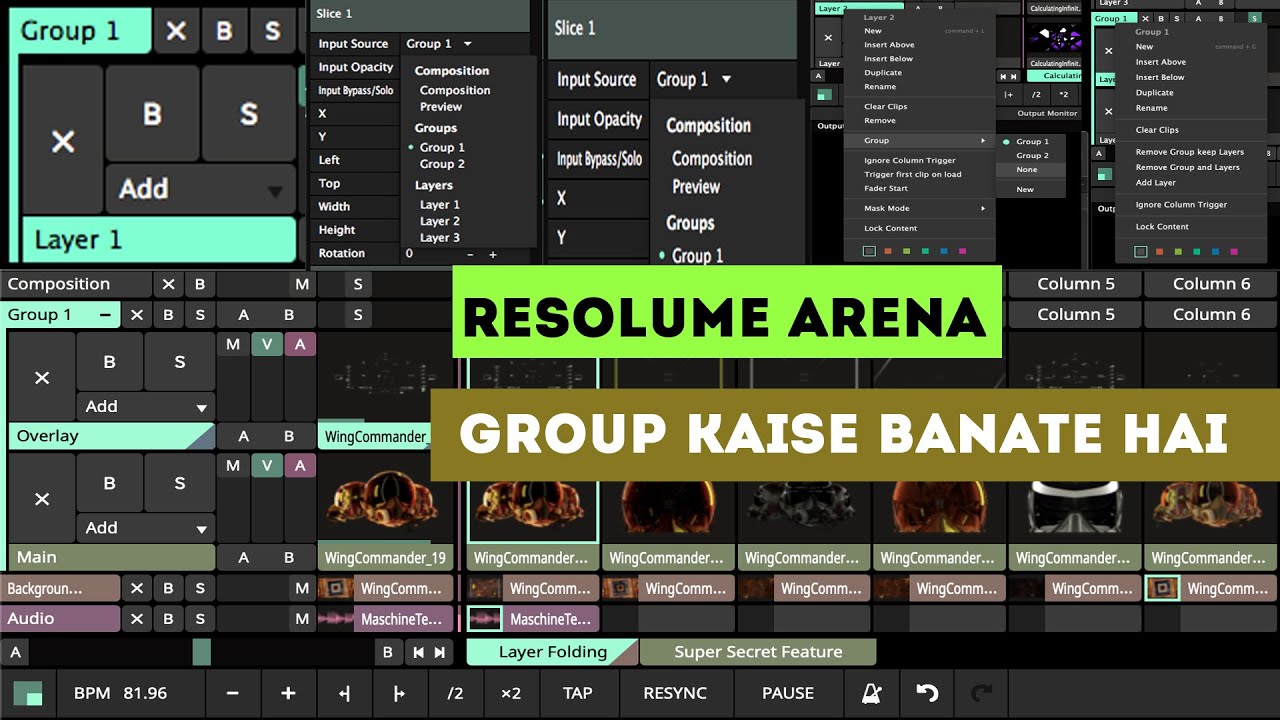This screenshot has height=720, width=1280.
Task: Double tempo with ×2 button in bottom toolbar
Action: click(x=511, y=693)
